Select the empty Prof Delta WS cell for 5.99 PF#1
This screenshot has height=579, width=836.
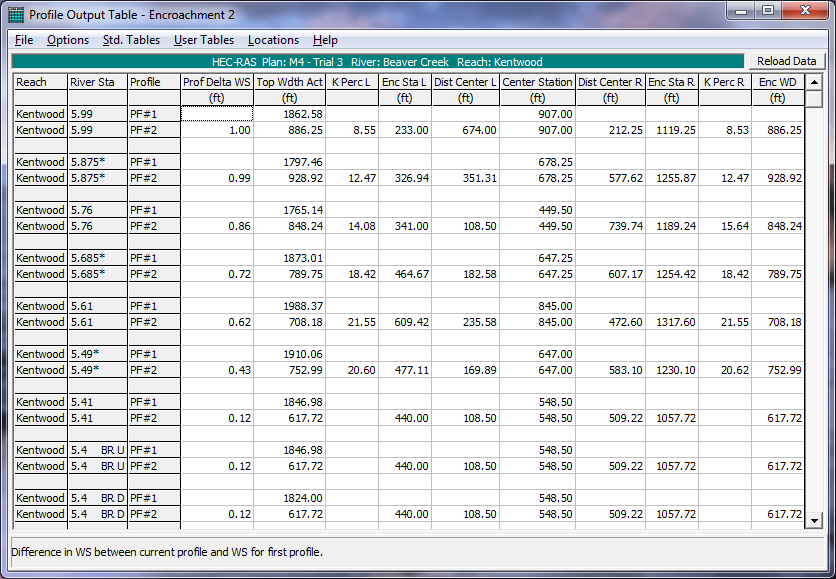[x=216, y=114]
